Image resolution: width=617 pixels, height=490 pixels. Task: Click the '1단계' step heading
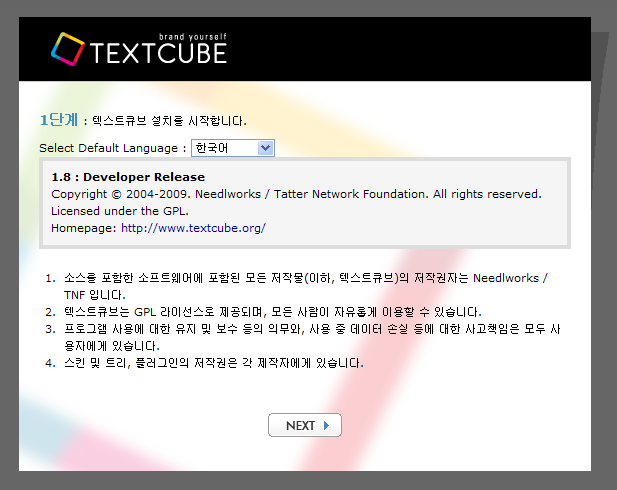tap(59, 120)
